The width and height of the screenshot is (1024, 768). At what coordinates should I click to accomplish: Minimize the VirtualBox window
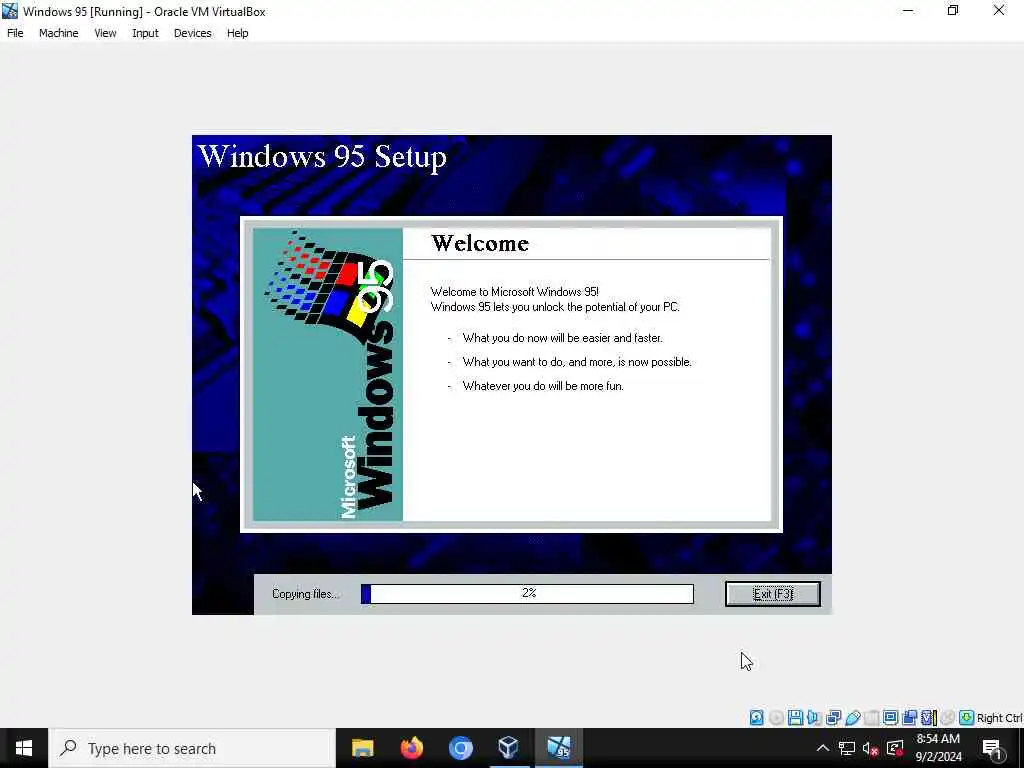pos(908,11)
